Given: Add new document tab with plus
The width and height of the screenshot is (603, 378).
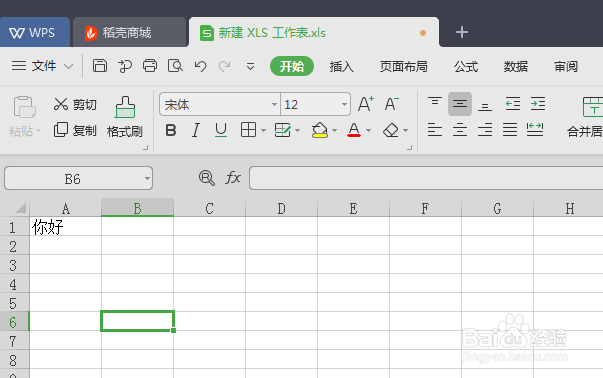Looking at the screenshot, I should point(461,32).
